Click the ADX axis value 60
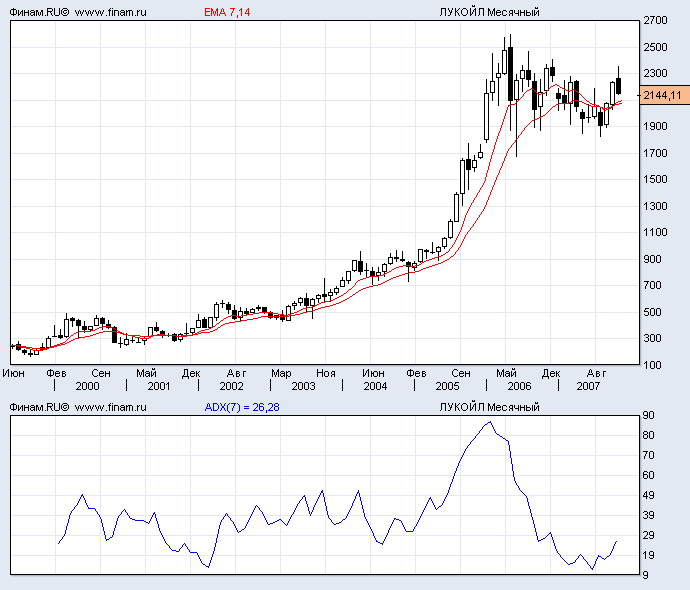This screenshot has height=590, width=690. tap(649, 475)
